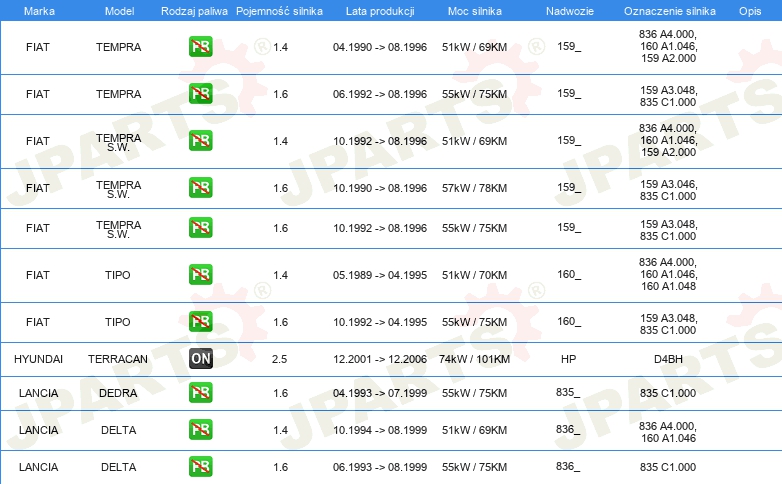The height and width of the screenshot is (484, 782).
Task: Click petrol icon in Tempra S.W. 1.4 row
Action: [x=201, y=141]
